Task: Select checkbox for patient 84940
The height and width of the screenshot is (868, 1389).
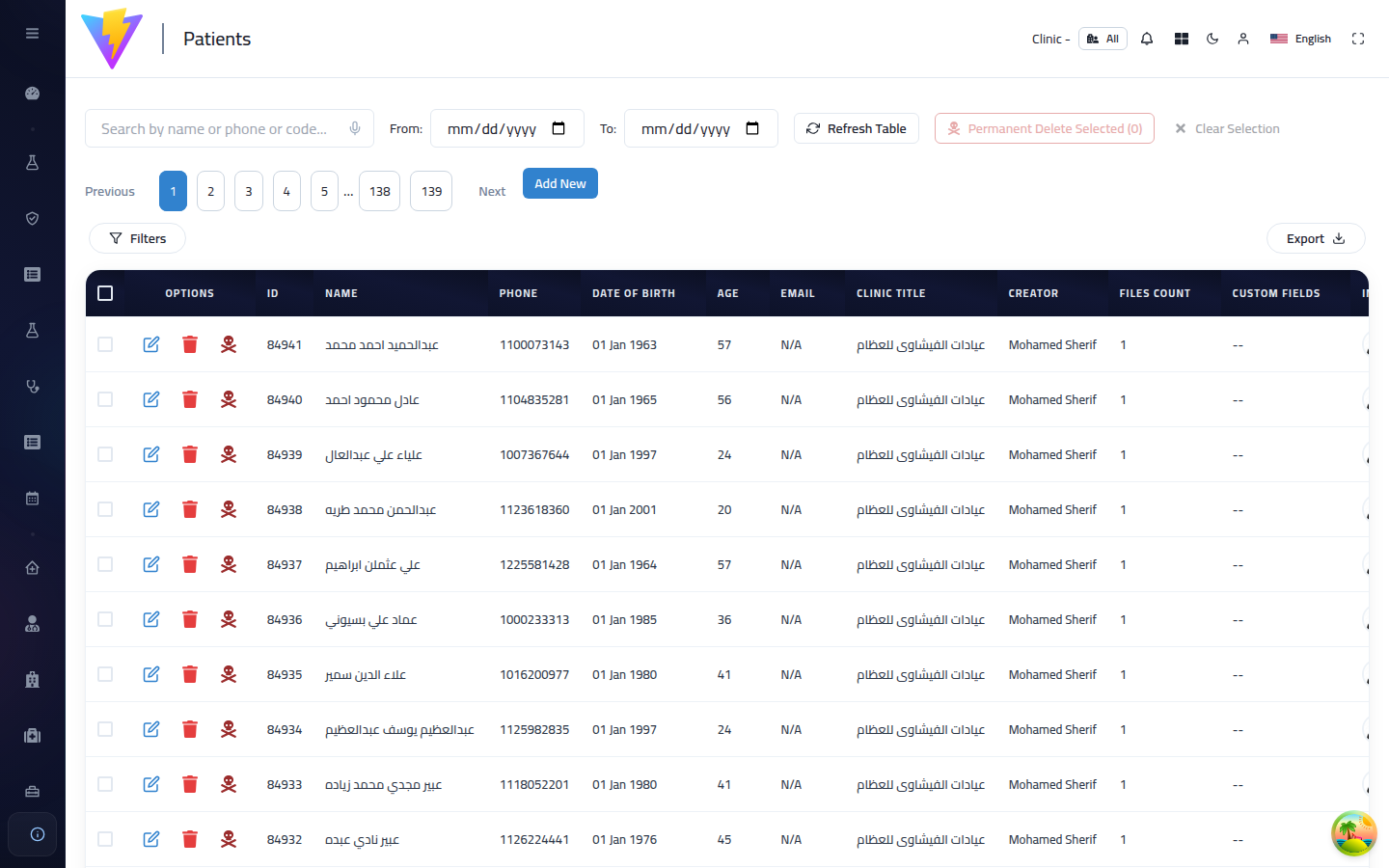Action: [x=105, y=399]
